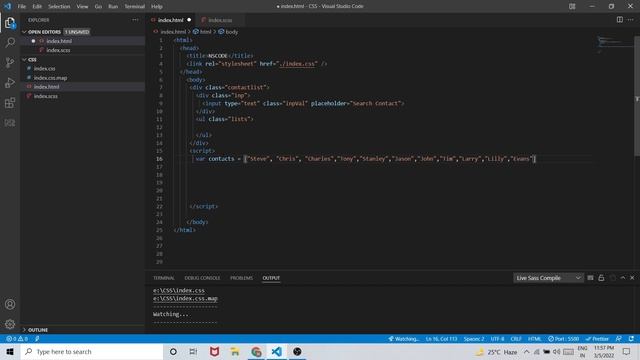Click UTF-8 encoding status
This screenshot has width=640, height=360.
tap(497, 339)
